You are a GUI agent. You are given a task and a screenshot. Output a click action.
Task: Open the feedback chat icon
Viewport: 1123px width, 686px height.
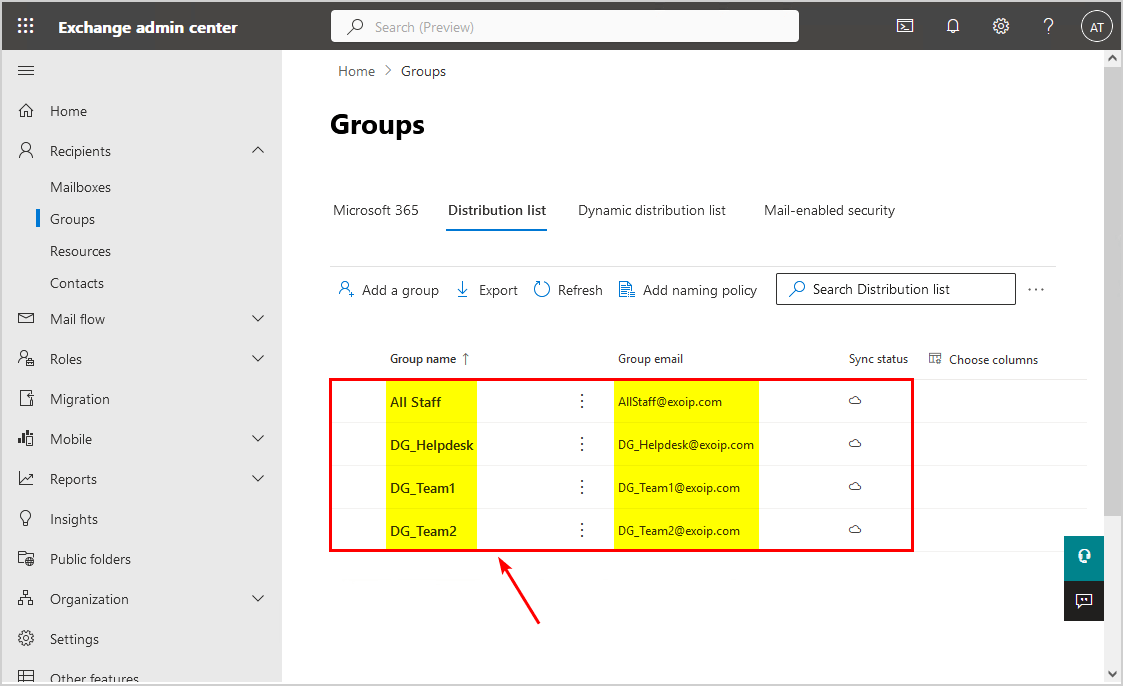point(1084,601)
